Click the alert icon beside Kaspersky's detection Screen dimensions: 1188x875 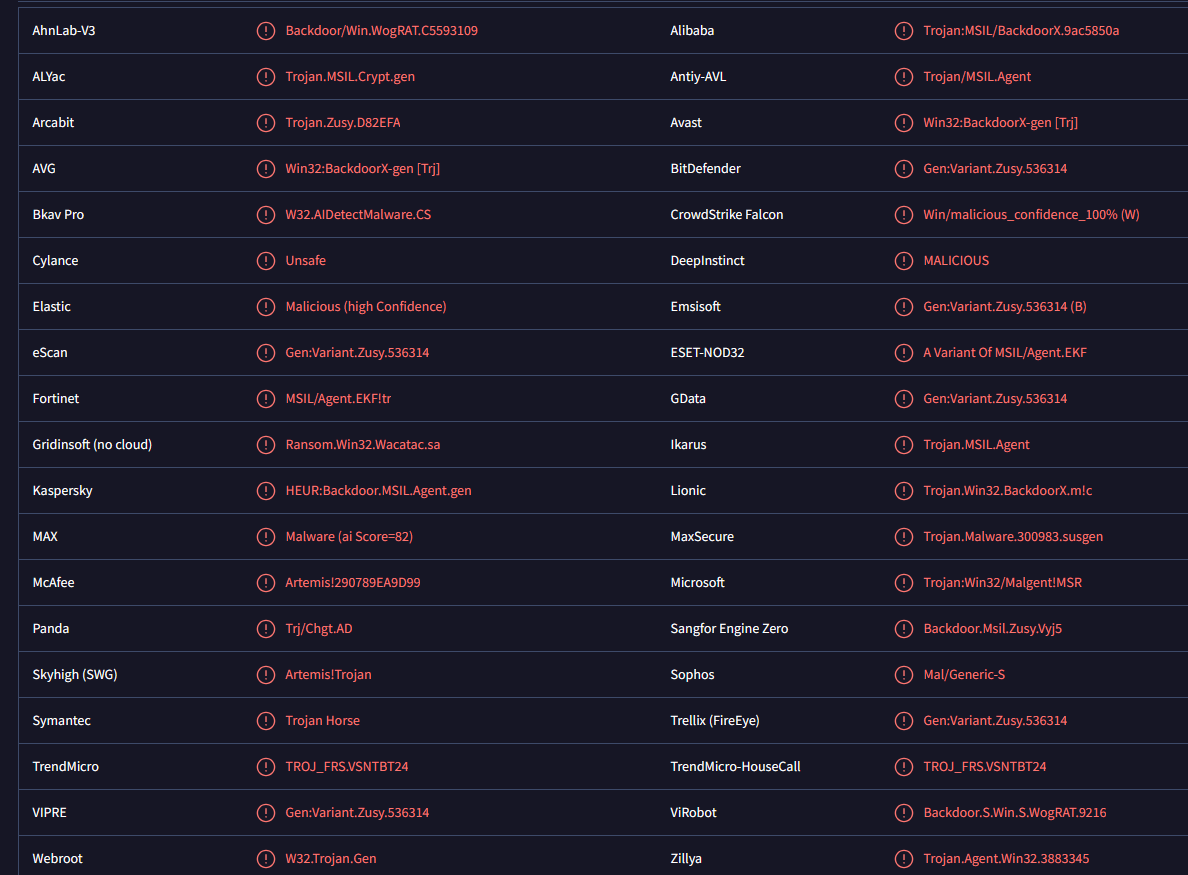pyautogui.click(x=265, y=491)
